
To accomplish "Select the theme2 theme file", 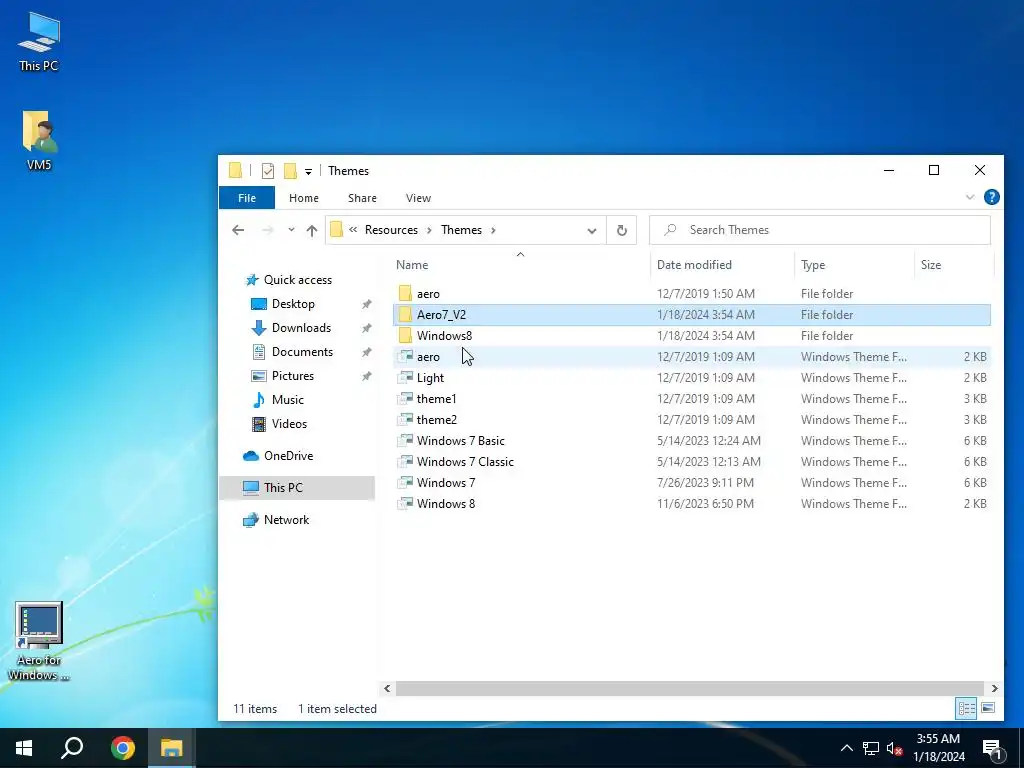I will pyautogui.click(x=692, y=419).
